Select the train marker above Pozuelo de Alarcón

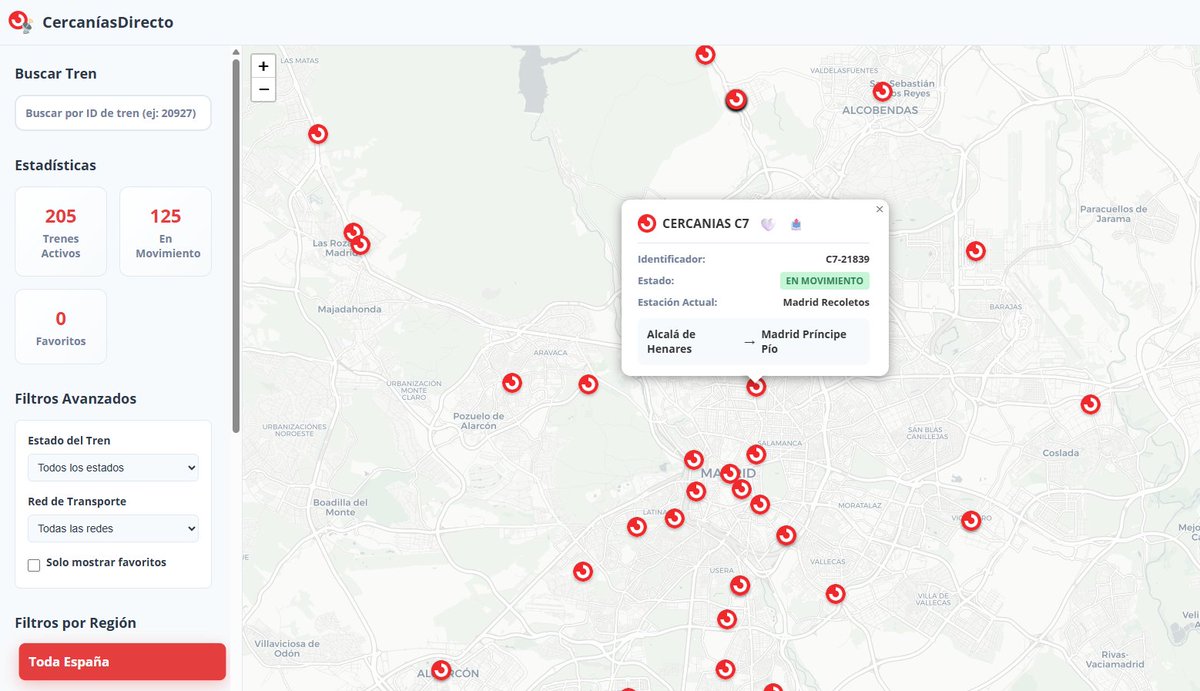coord(511,383)
